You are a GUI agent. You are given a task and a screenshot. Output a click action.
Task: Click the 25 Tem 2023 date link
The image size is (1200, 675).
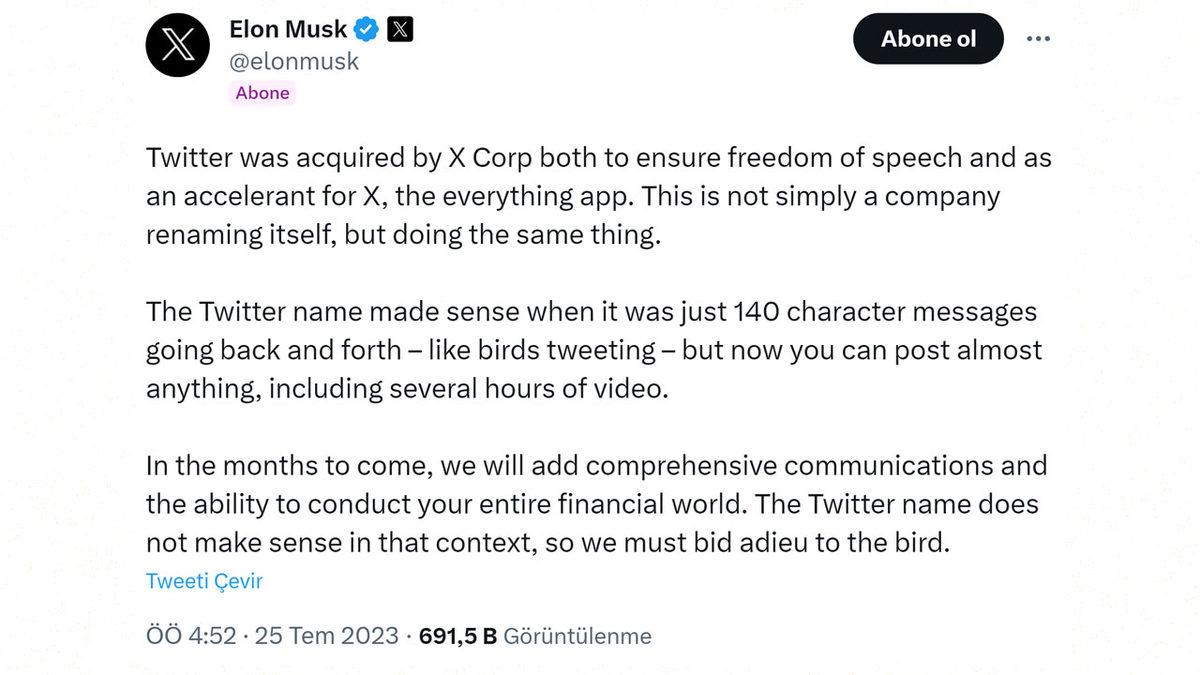click(326, 635)
